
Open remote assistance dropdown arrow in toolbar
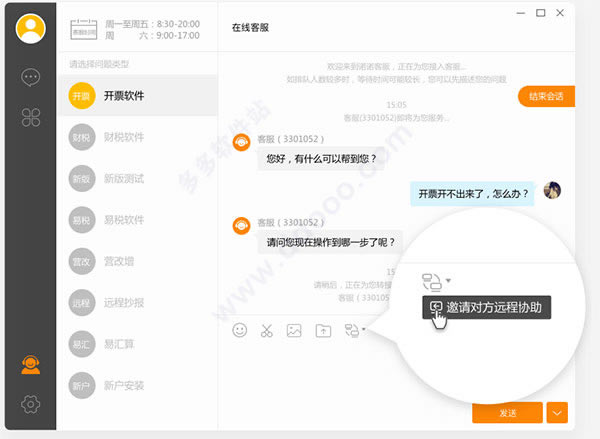point(364,329)
